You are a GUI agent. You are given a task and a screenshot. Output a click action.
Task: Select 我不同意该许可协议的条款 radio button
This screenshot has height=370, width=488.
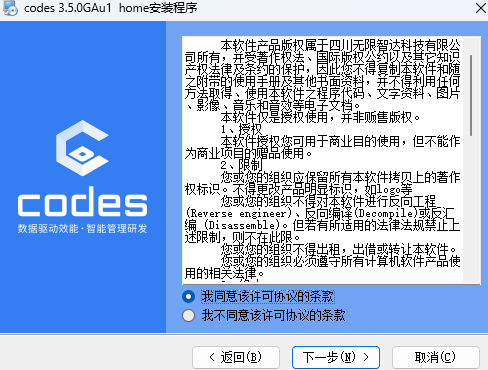click(x=188, y=315)
